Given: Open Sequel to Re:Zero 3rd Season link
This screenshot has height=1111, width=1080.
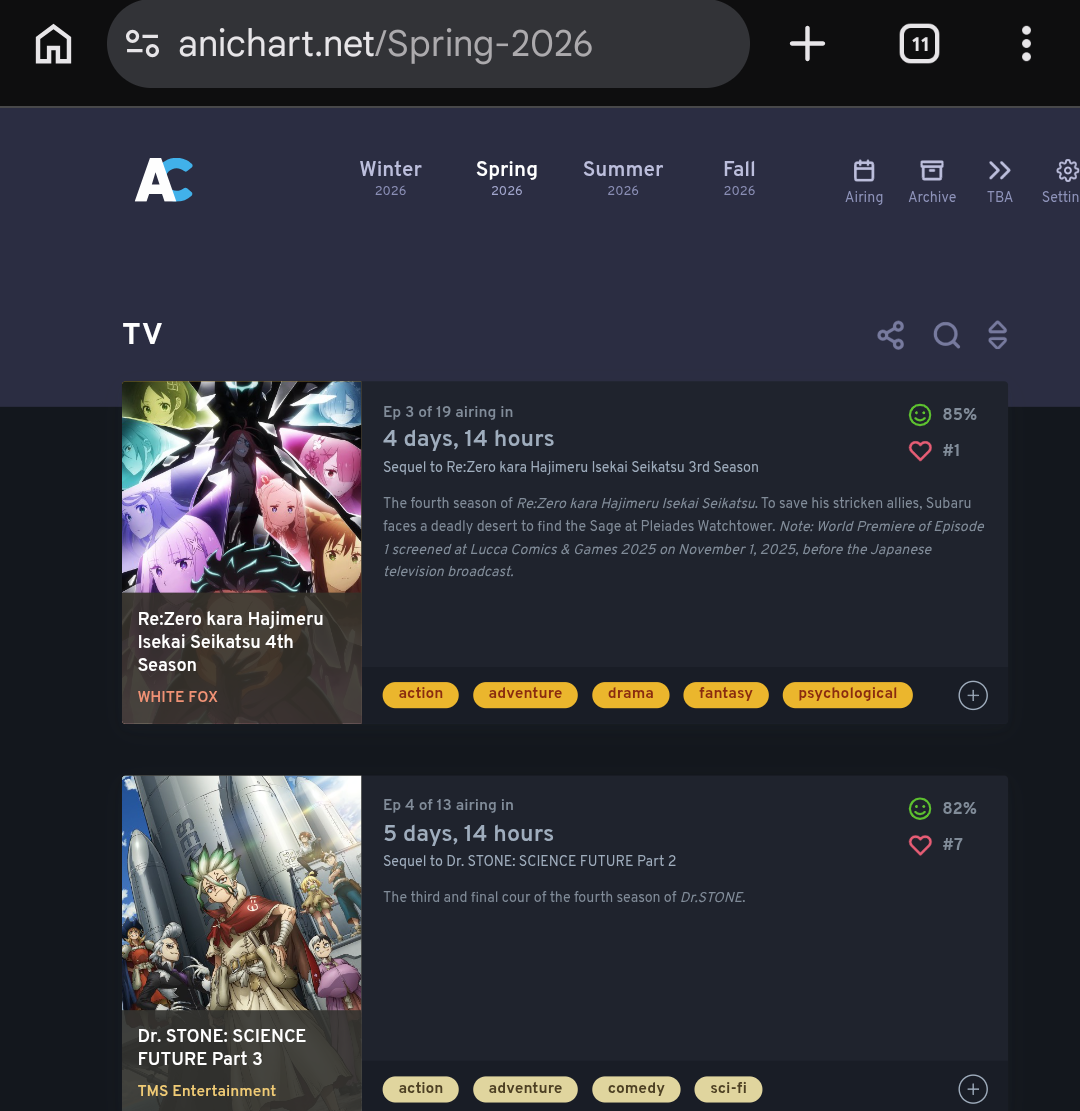Looking at the screenshot, I should (x=570, y=467).
